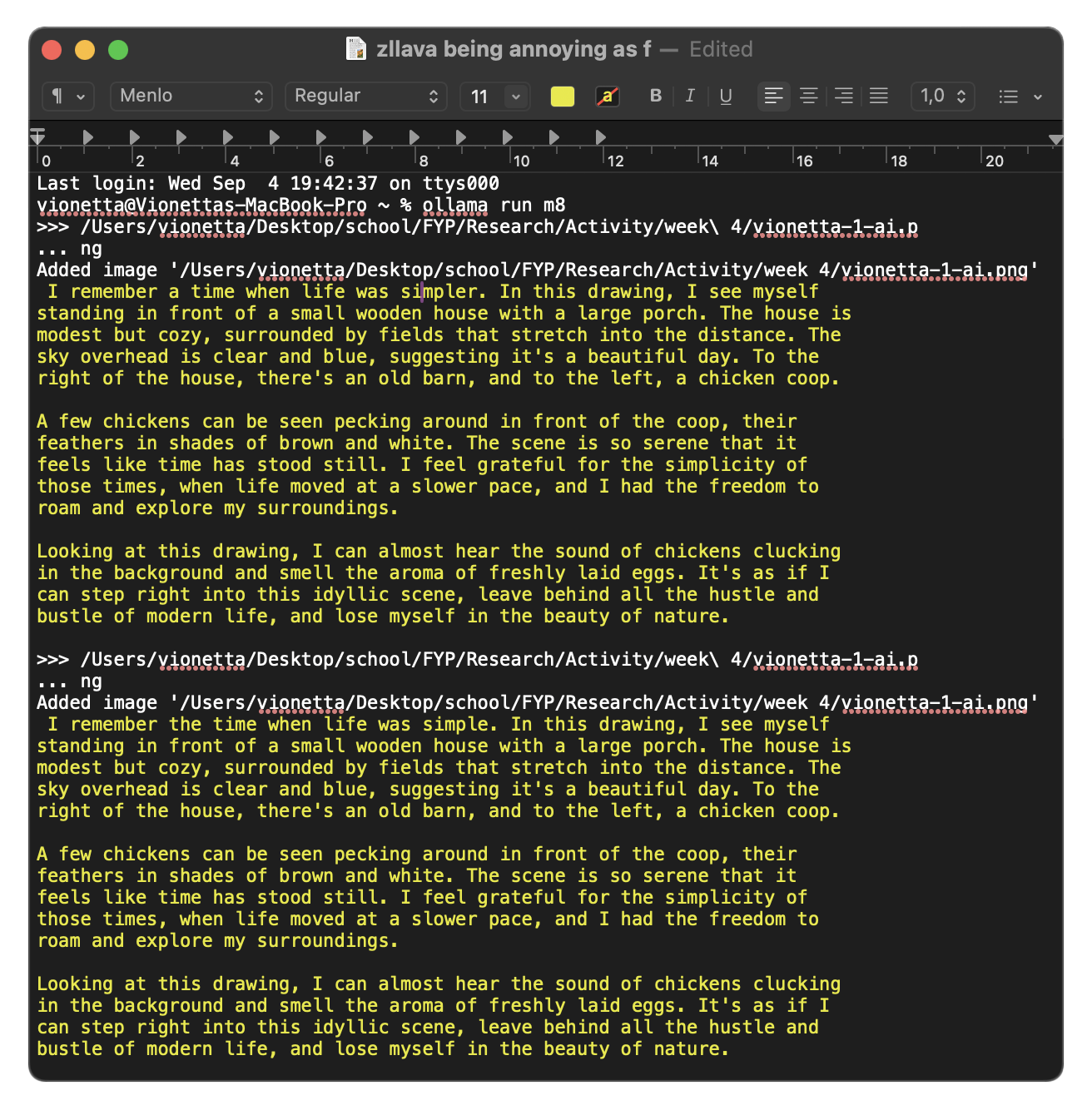
Task: Click the Edited status label
Action: [x=721, y=49]
